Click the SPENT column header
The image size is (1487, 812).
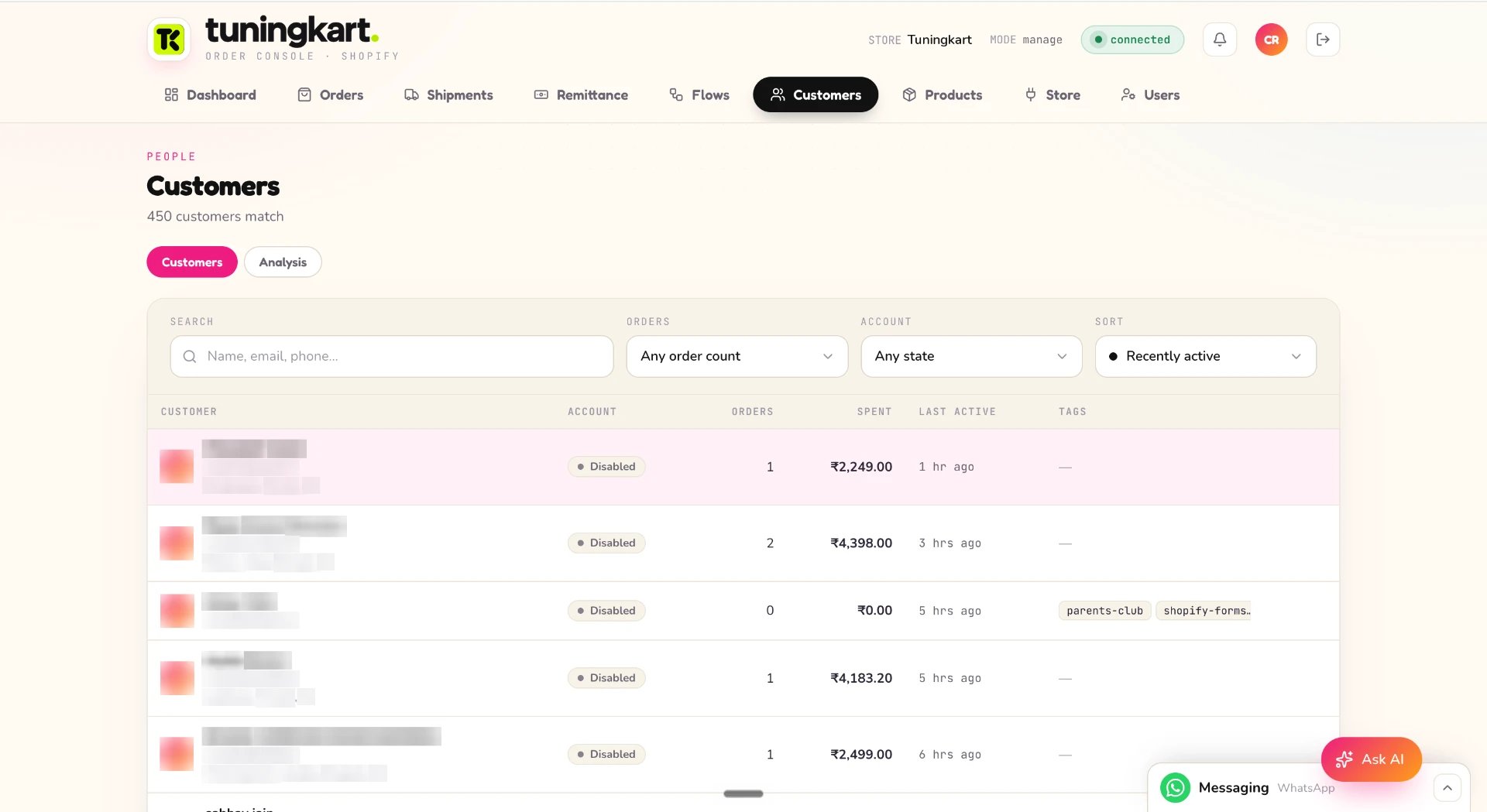tap(874, 412)
